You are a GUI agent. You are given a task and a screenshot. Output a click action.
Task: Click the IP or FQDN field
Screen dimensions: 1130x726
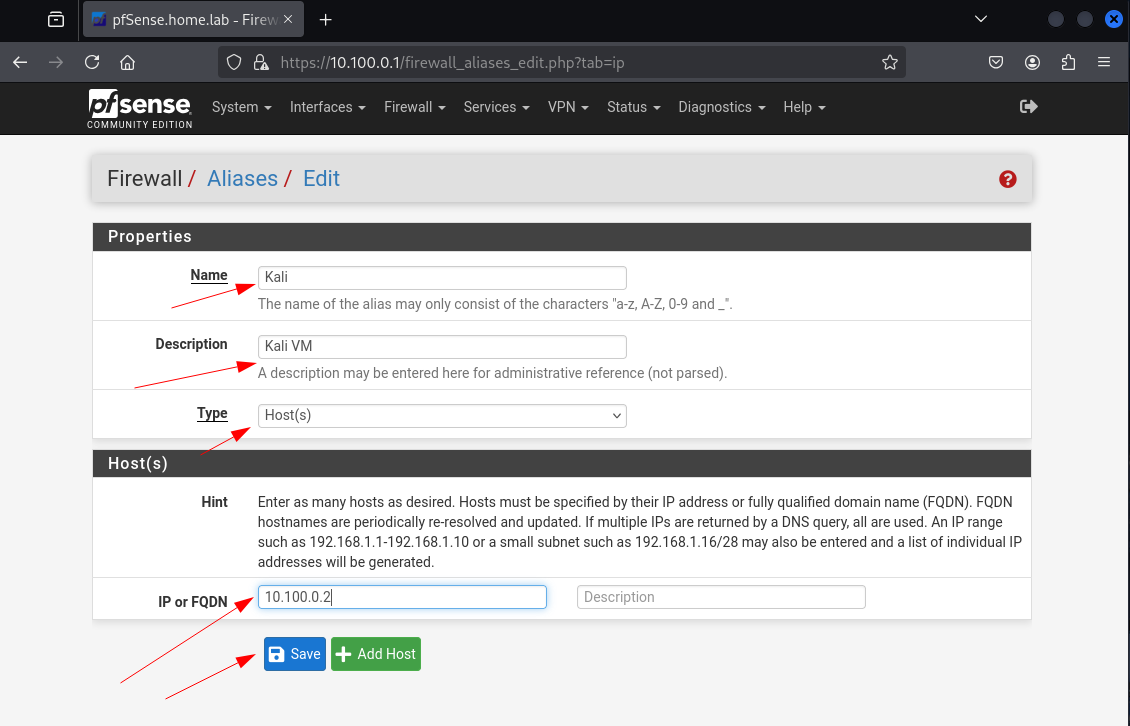(x=402, y=597)
